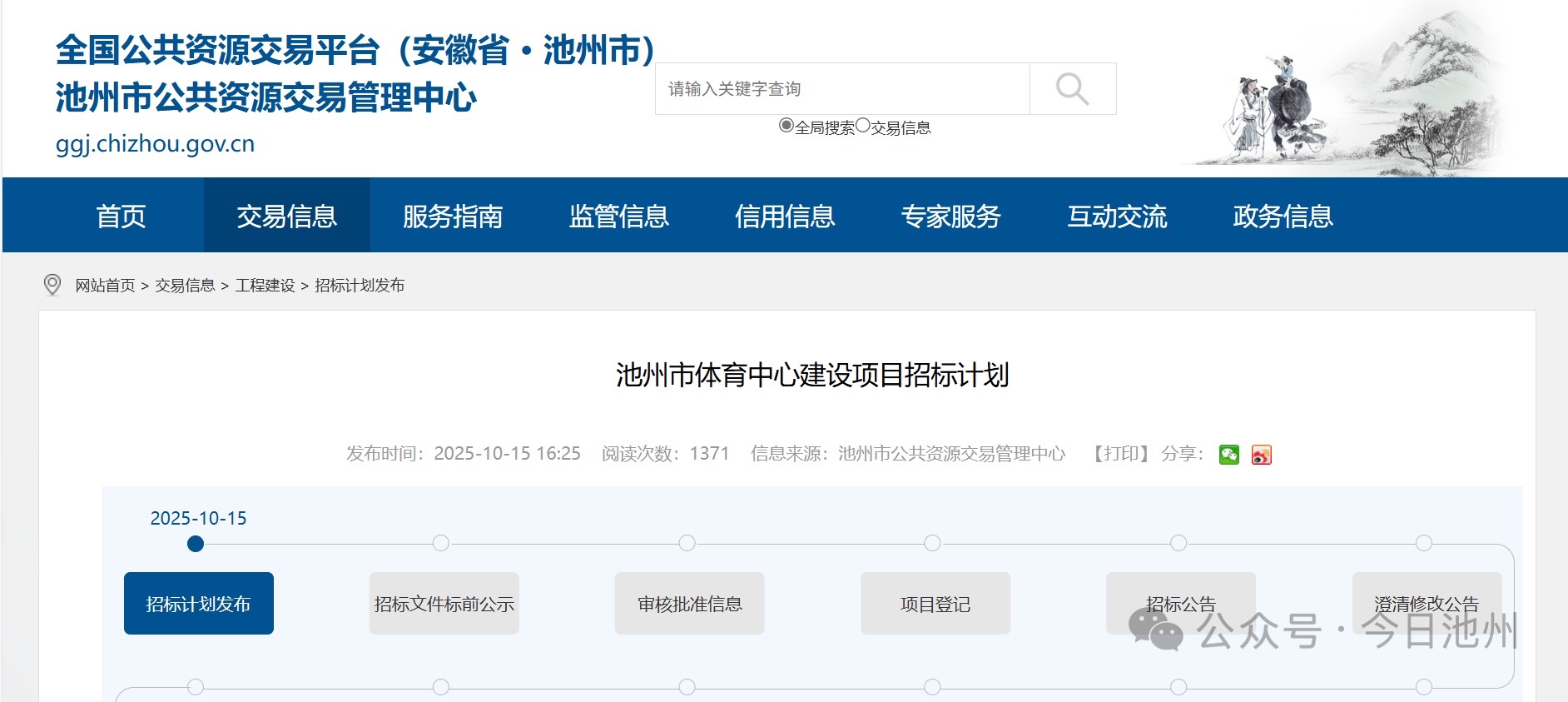Type in the keyword search field
This screenshot has height=702, width=1568.
[842, 89]
